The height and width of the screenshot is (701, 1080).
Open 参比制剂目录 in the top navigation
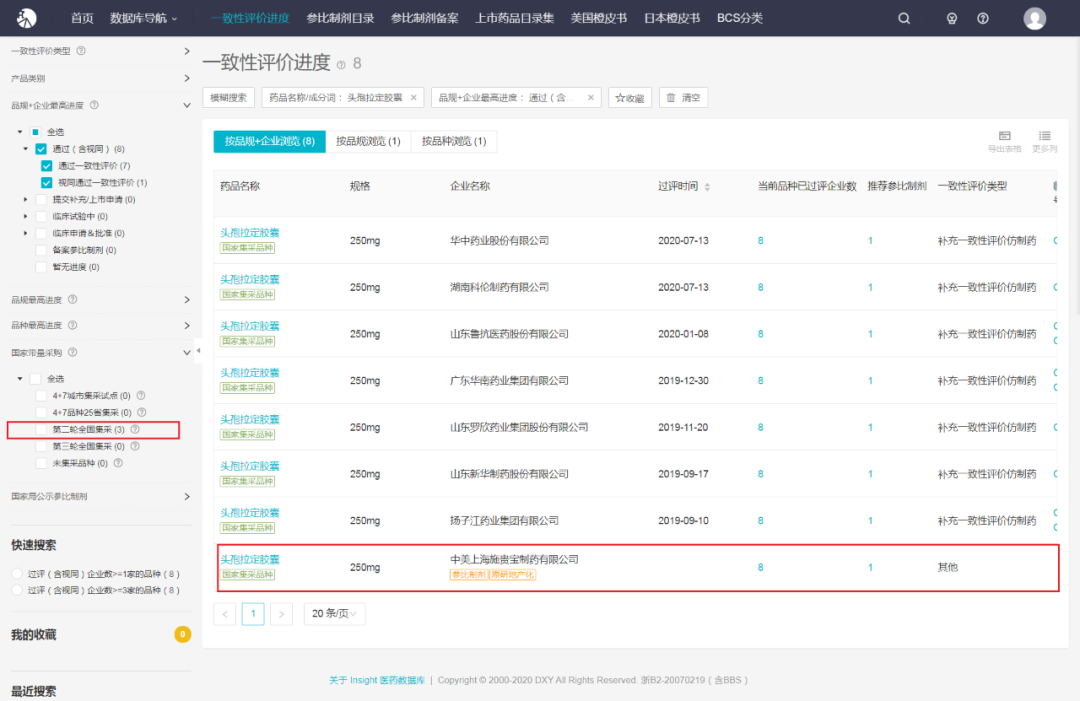340,19
